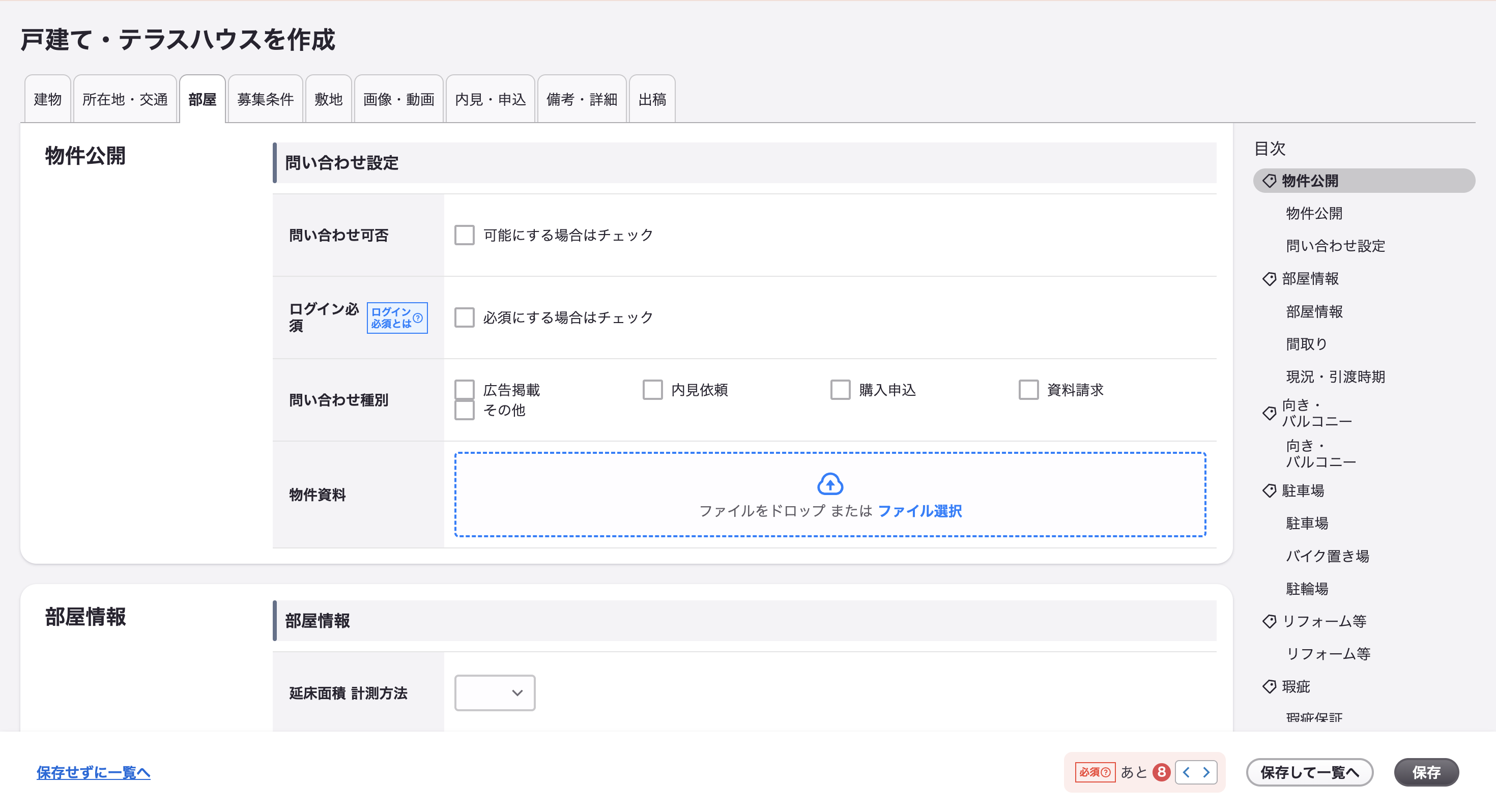Screen dimensions: 1496x812
Task: Tick the 内見依頼 checkbox
Action: click(x=652, y=390)
